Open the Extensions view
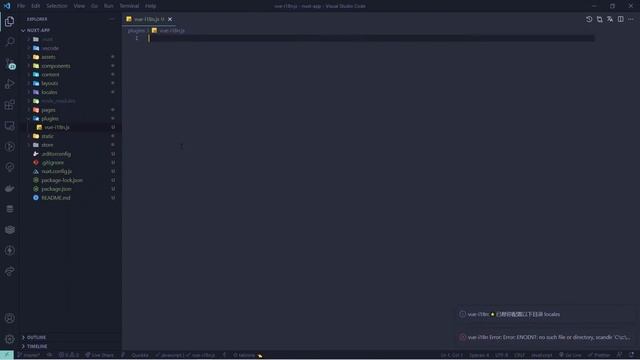 pyautogui.click(x=9, y=105)
